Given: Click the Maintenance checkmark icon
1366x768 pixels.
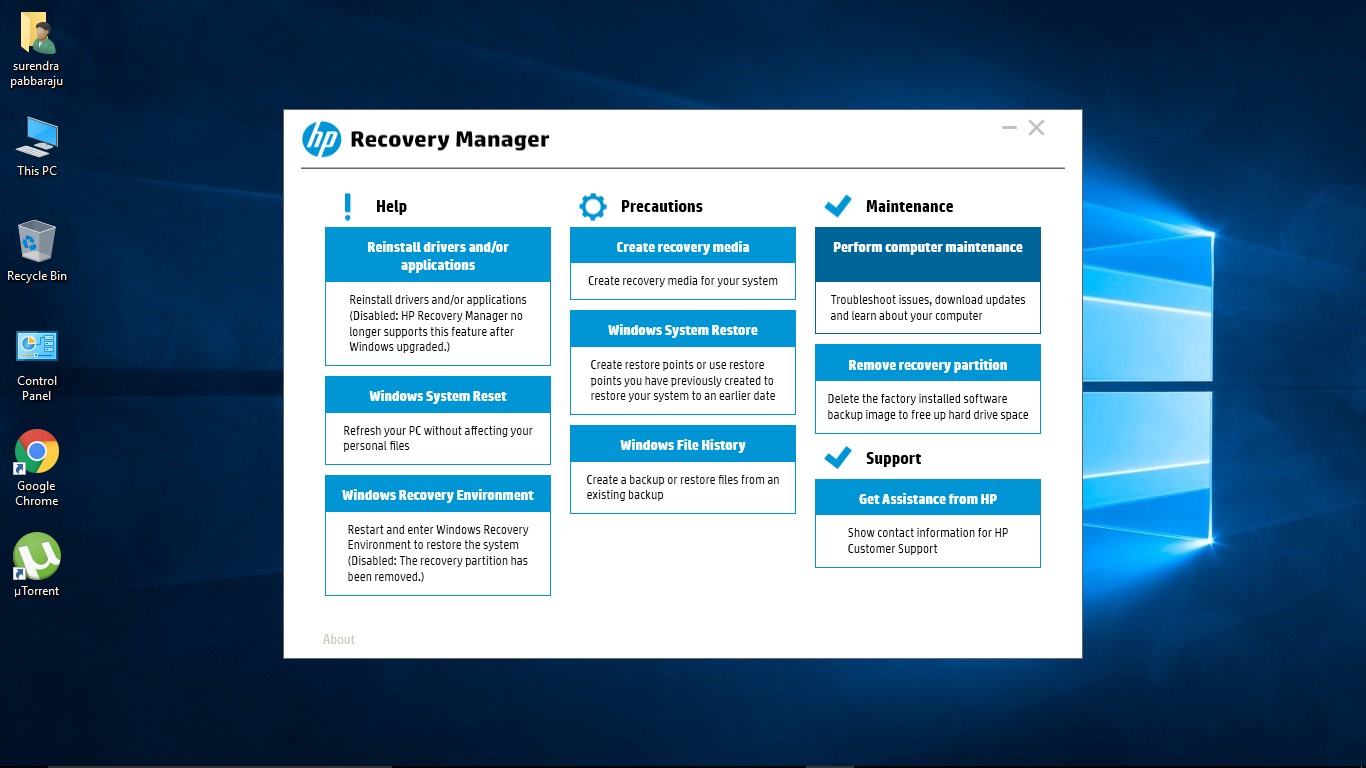Looking at the screenshot, I should click(837, 206).
